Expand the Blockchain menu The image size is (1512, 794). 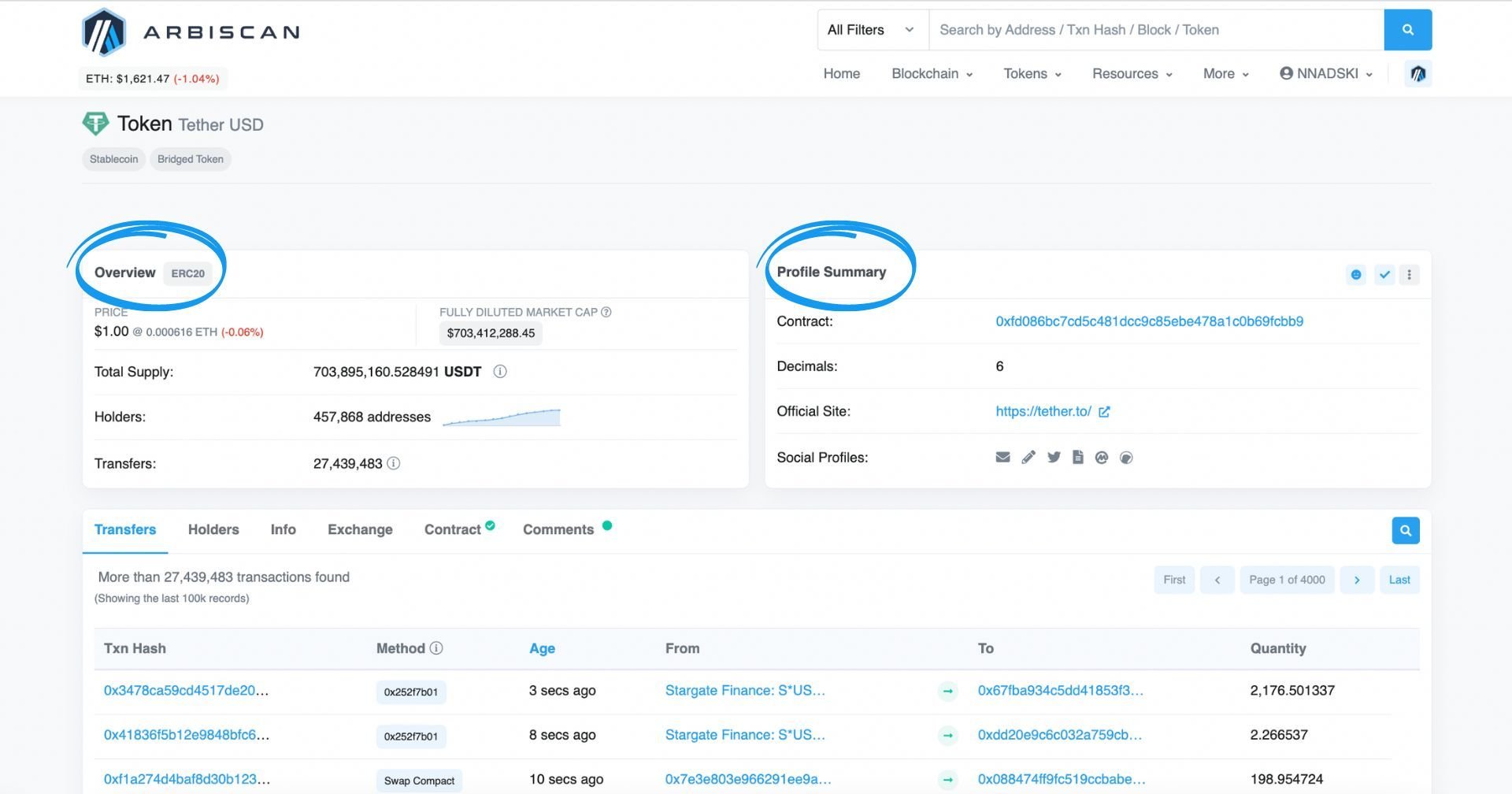(932, 73)
